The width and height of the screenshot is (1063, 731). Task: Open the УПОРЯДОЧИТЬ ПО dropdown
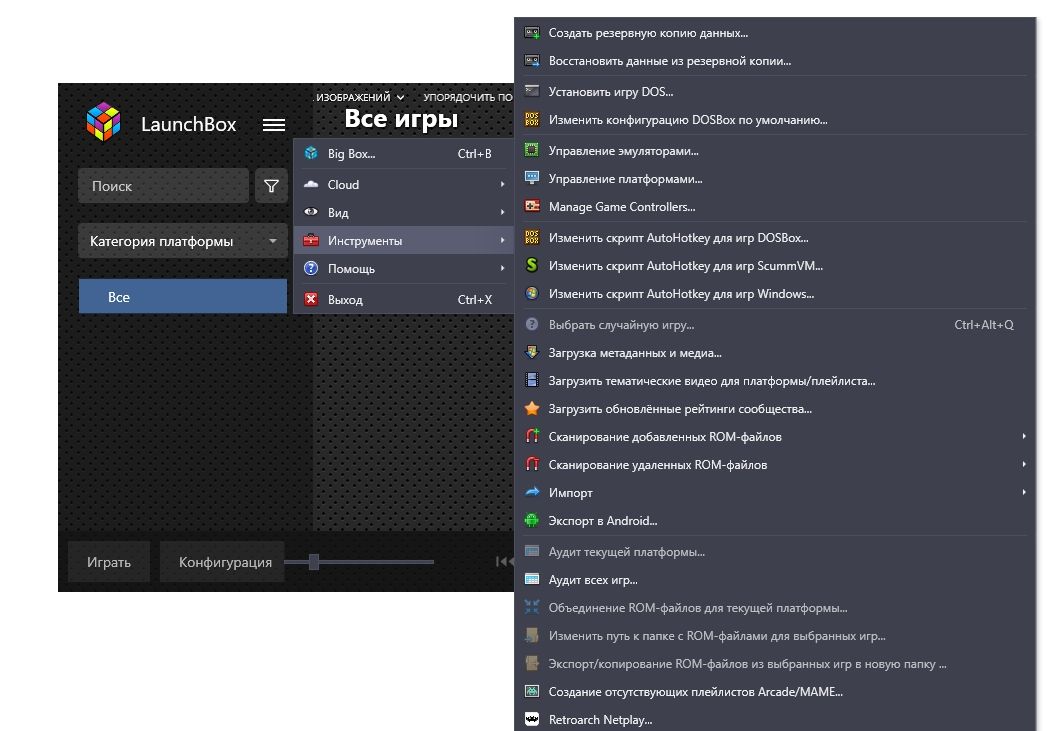point(468,98)
